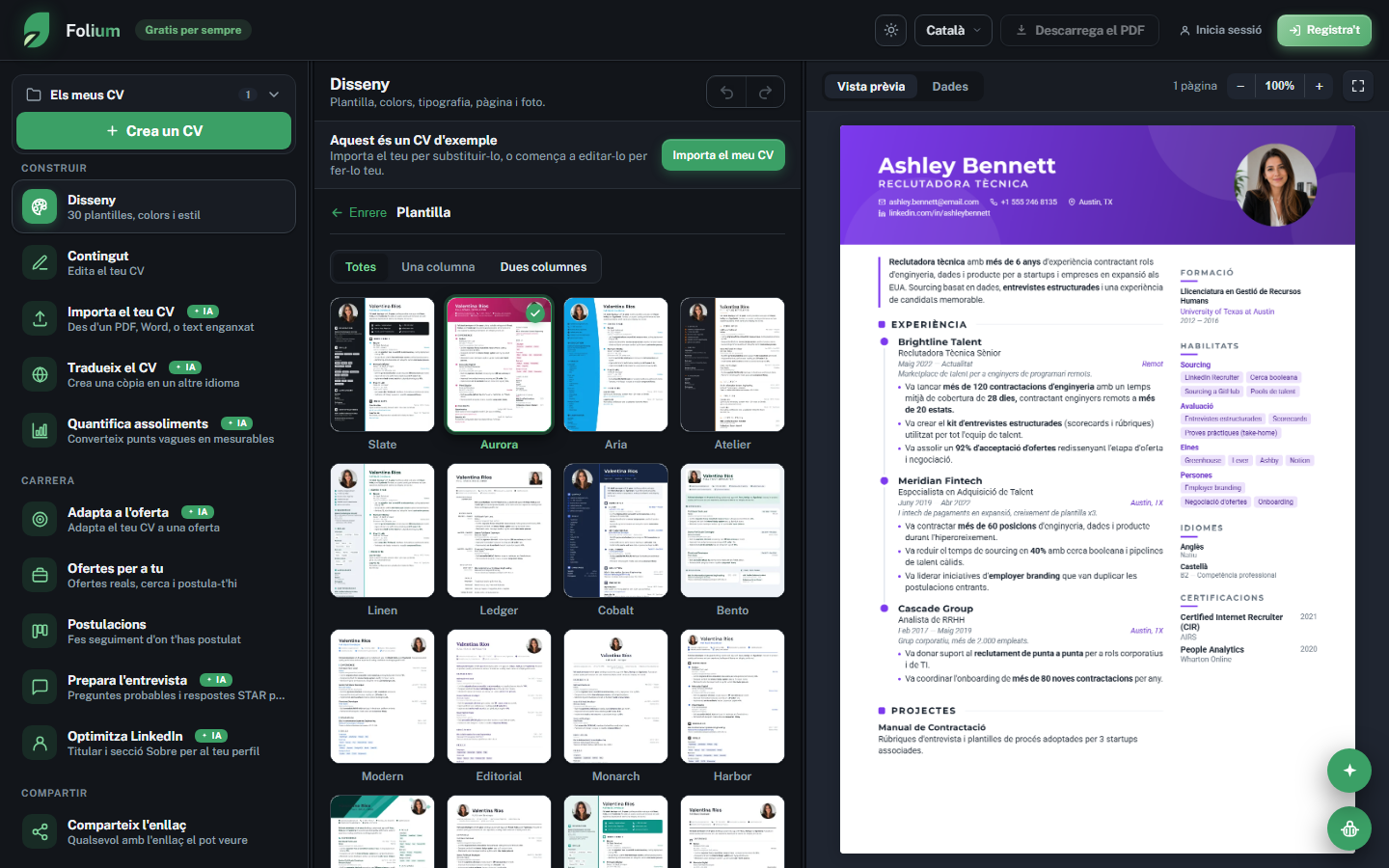The width and height of the screenshot is (1389, 868).
Task: Select the Una columna filter tab
Action: pos(438,267)
